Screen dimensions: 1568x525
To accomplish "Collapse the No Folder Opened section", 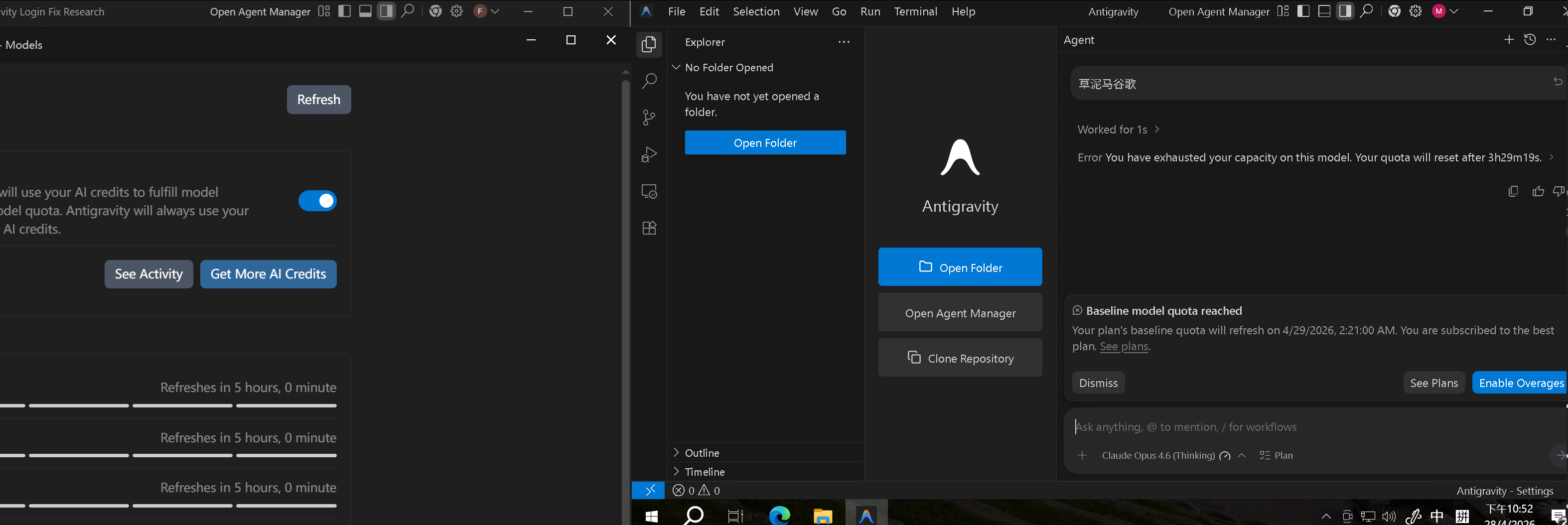I will (766, 68).
